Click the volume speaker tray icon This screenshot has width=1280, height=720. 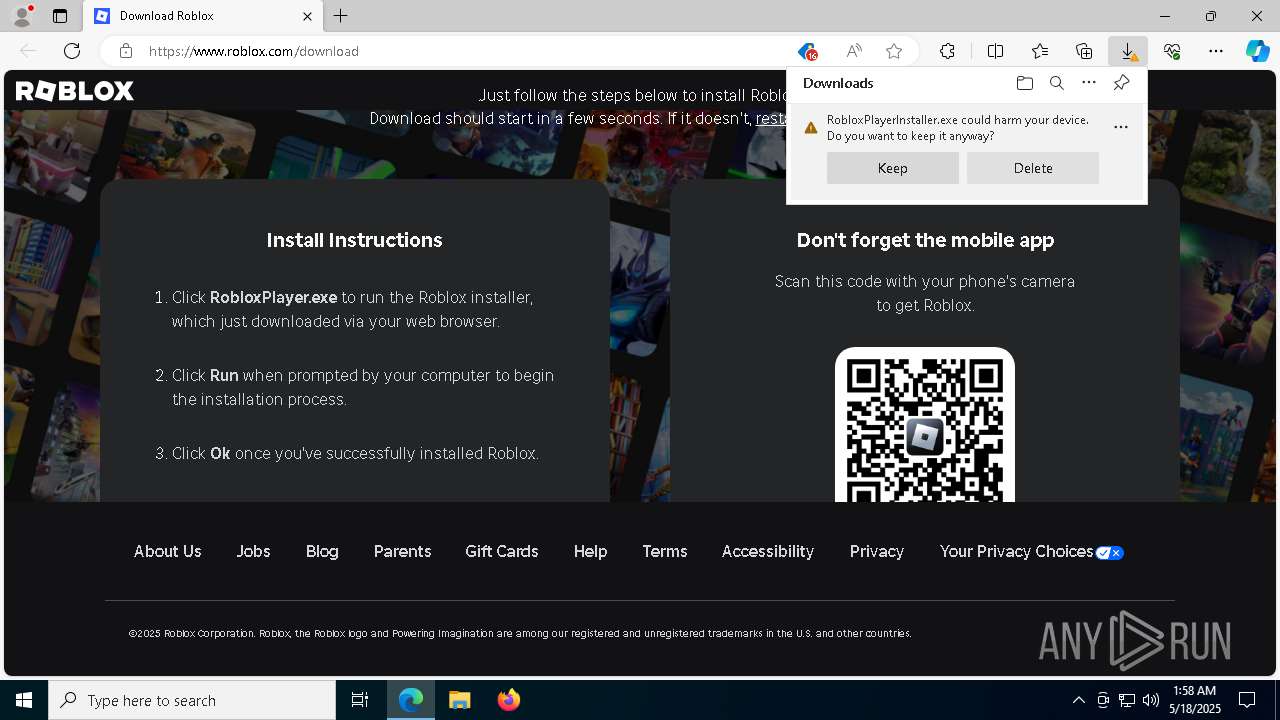coord(1151,700)
